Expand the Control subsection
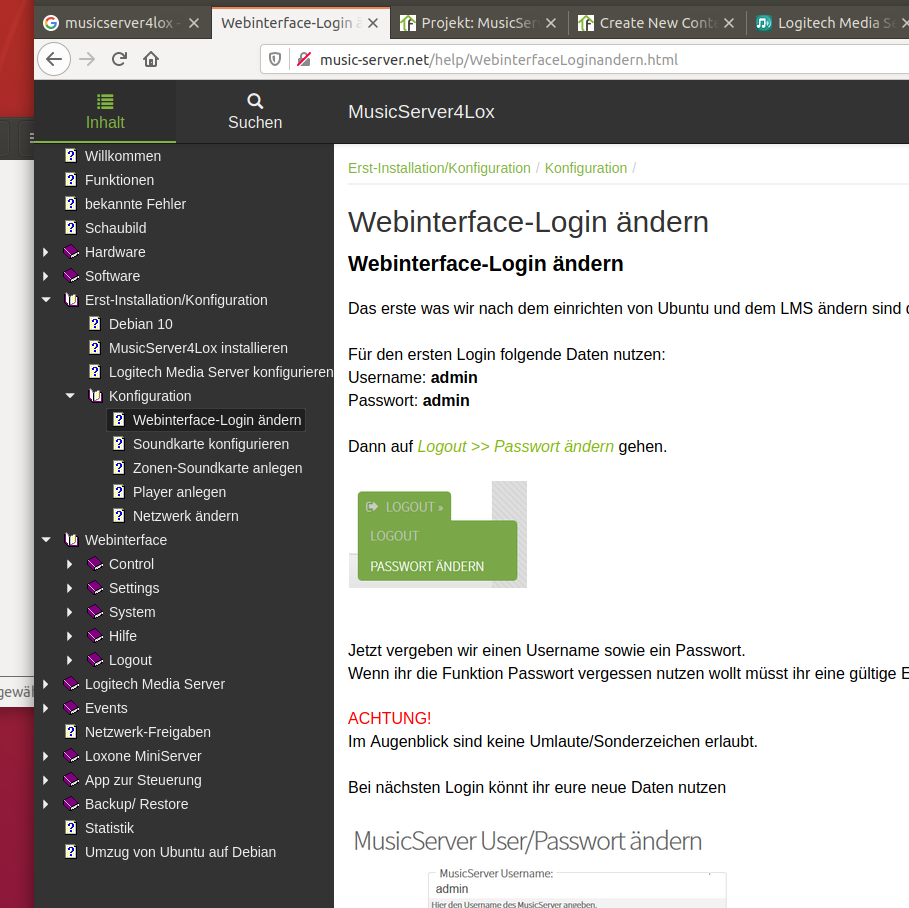 click(x=70, y=564)
